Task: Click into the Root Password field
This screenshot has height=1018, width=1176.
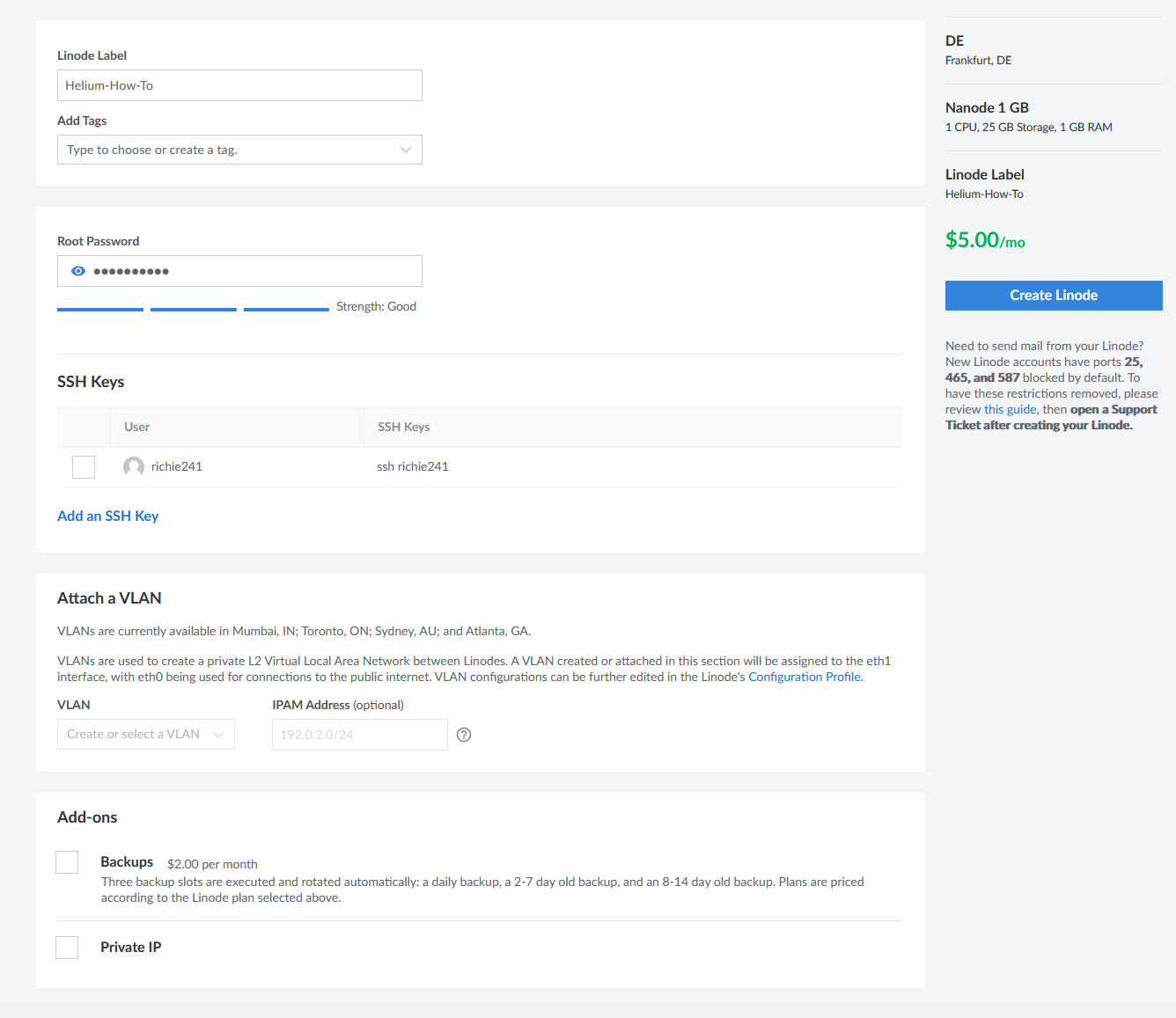Action: tap(239, 271)
